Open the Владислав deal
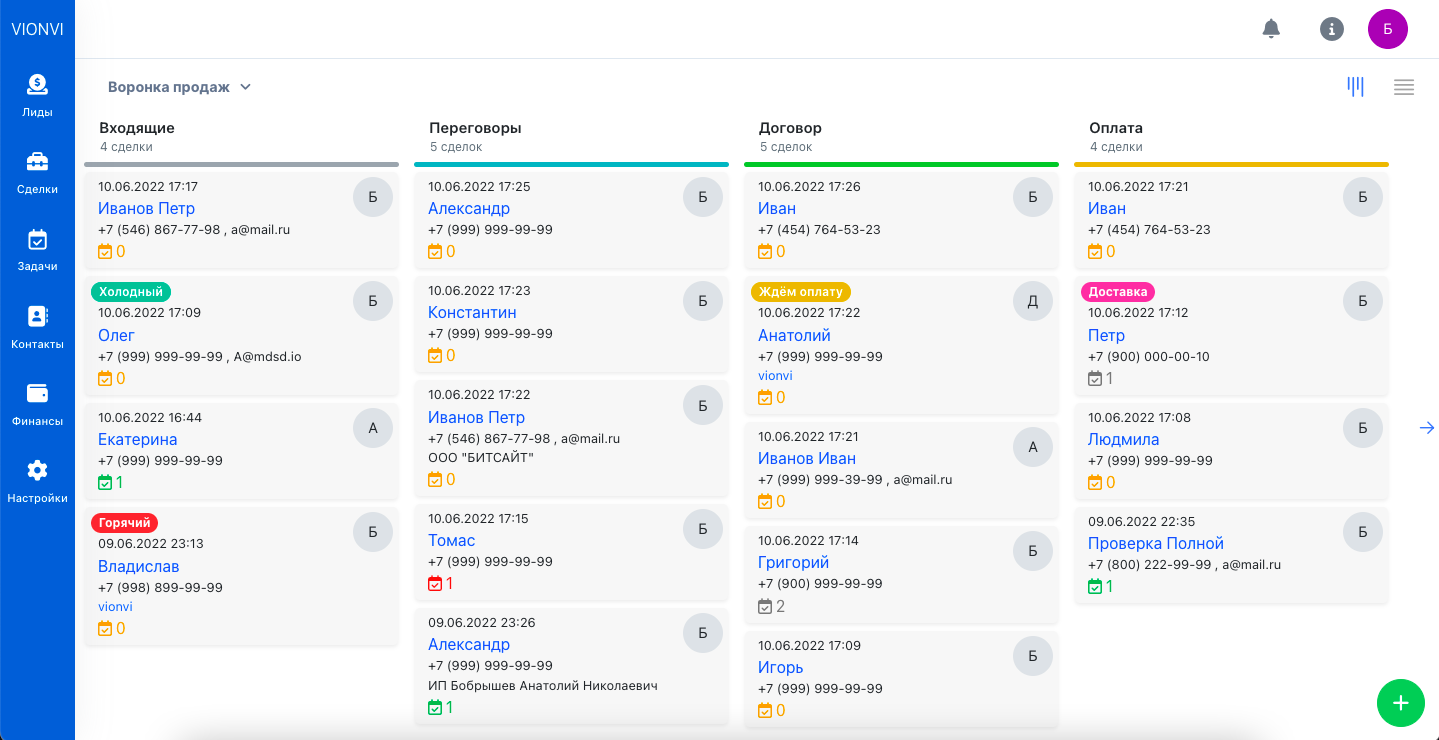Screen dimensions: 1439x740 pos(139,566)
